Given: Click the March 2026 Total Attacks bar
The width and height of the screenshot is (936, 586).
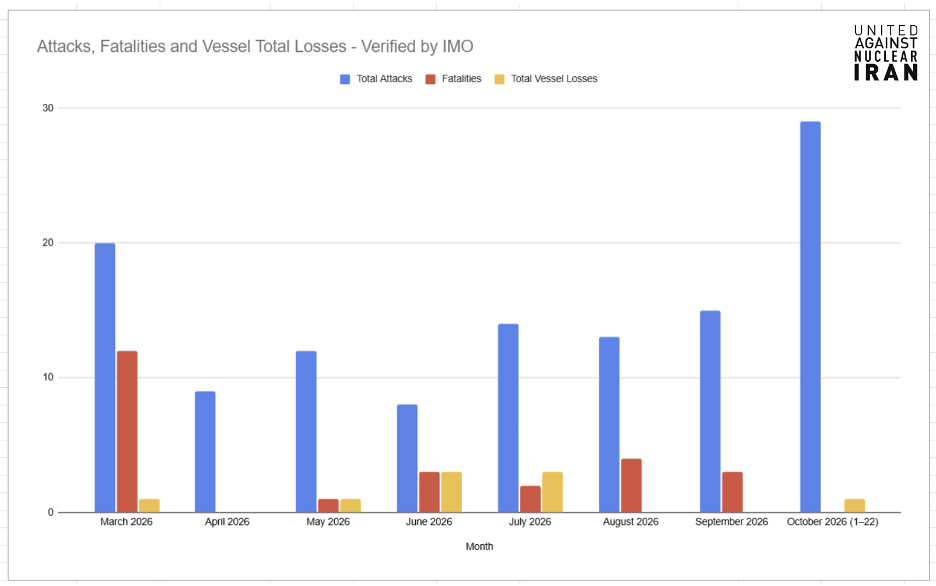Looking at the screenshot, I should point(105,378).
